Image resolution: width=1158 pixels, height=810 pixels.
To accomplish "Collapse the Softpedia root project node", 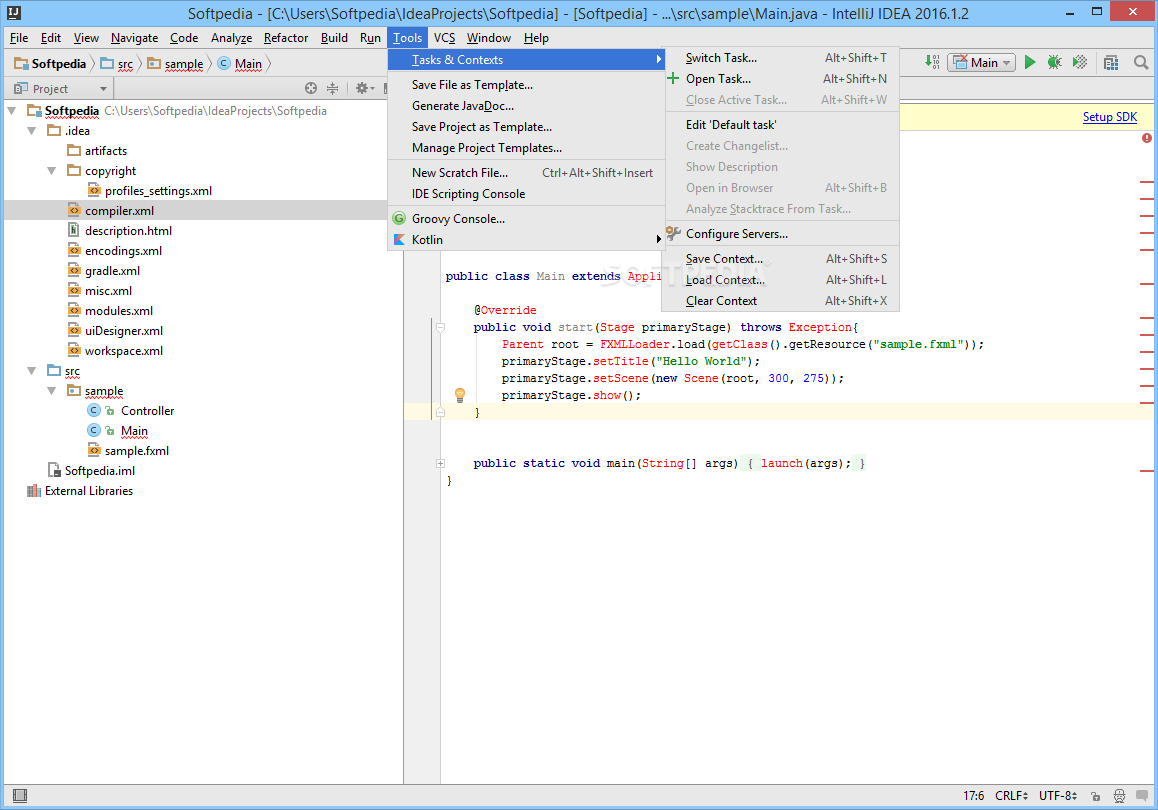I will click(12, 111).
